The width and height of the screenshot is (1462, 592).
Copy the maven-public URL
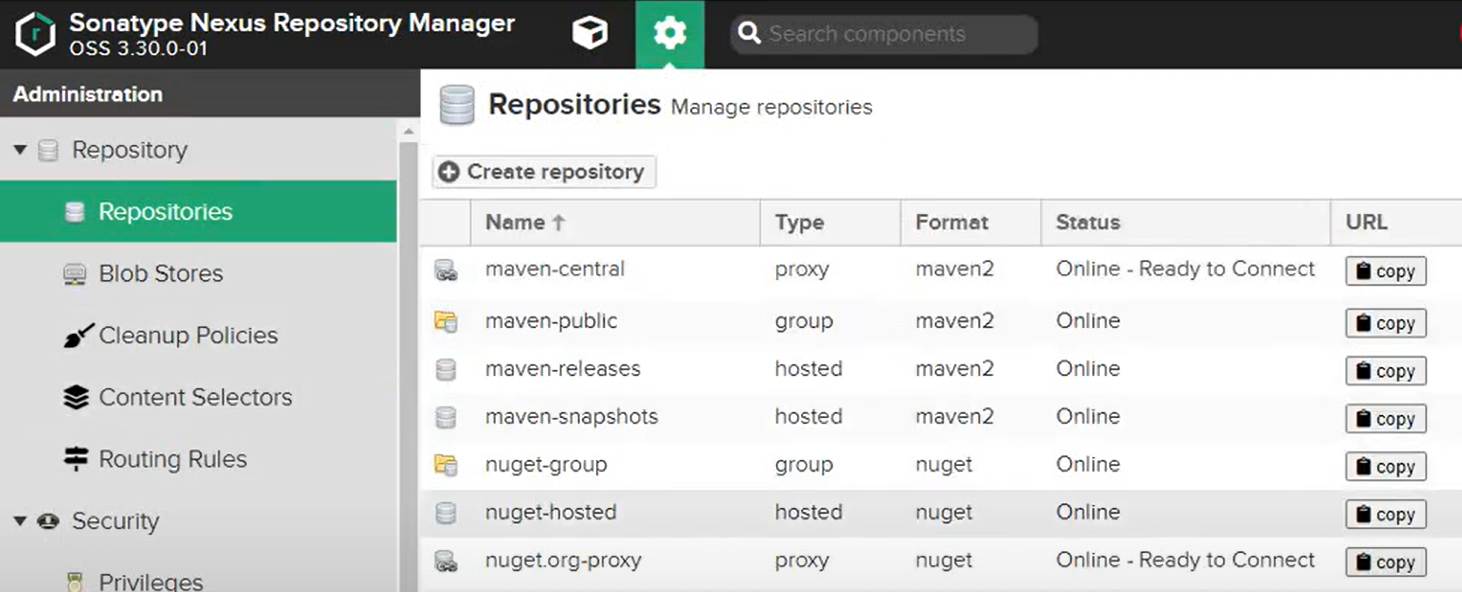tap(1386, 323)
